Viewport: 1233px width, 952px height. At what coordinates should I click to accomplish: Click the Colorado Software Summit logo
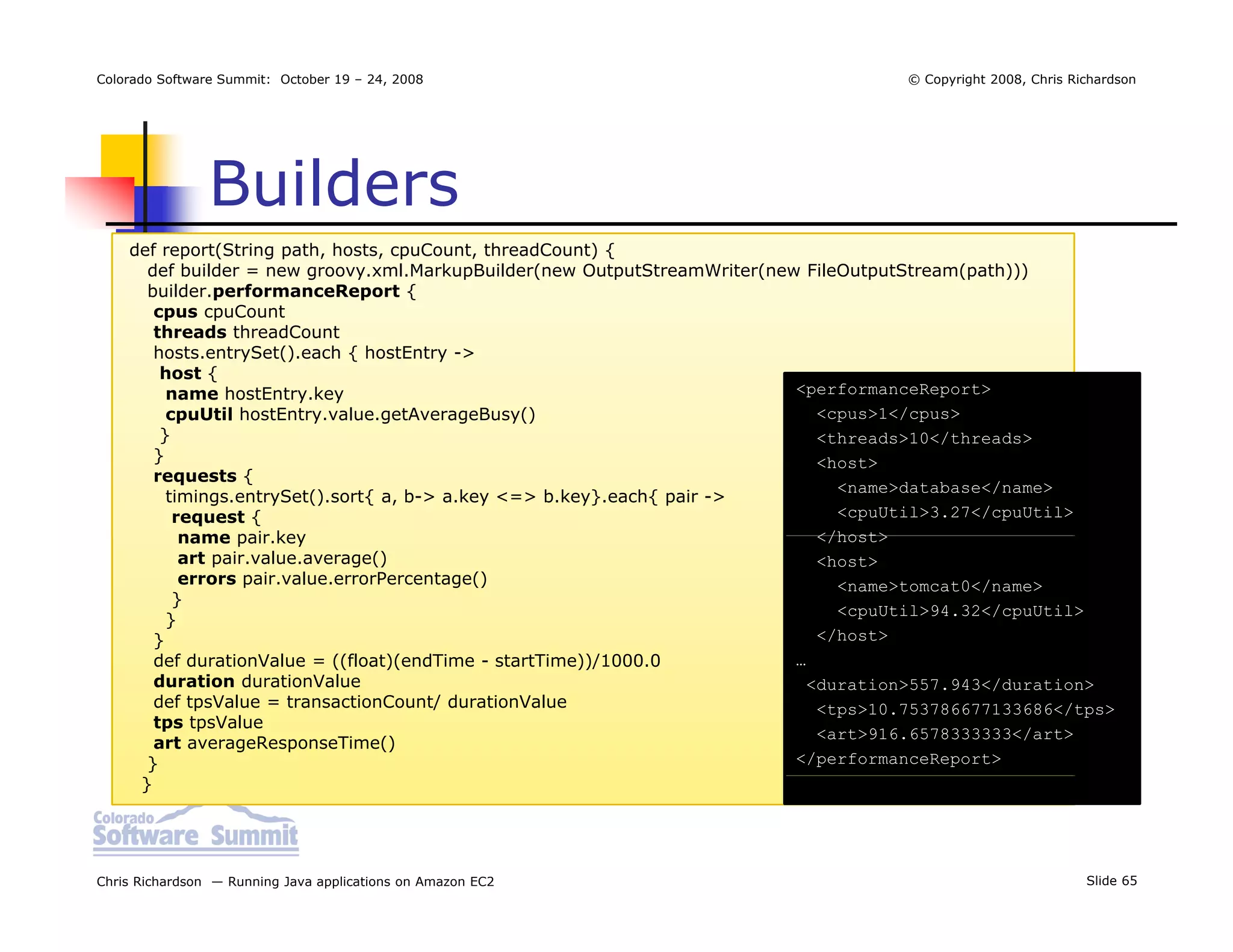click(196, 830)
